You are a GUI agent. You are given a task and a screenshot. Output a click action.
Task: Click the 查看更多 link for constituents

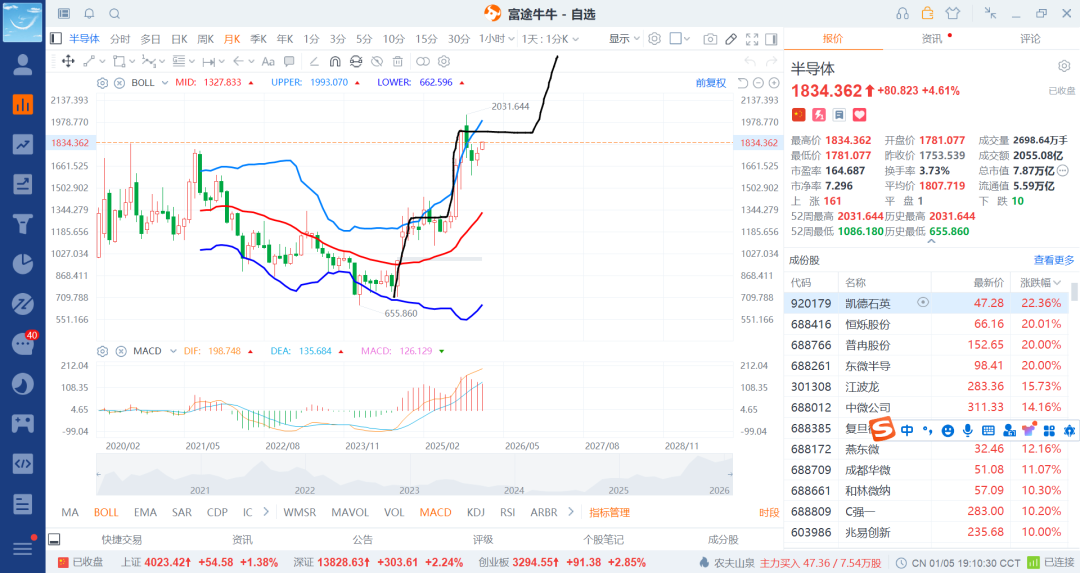(1054, 260)
